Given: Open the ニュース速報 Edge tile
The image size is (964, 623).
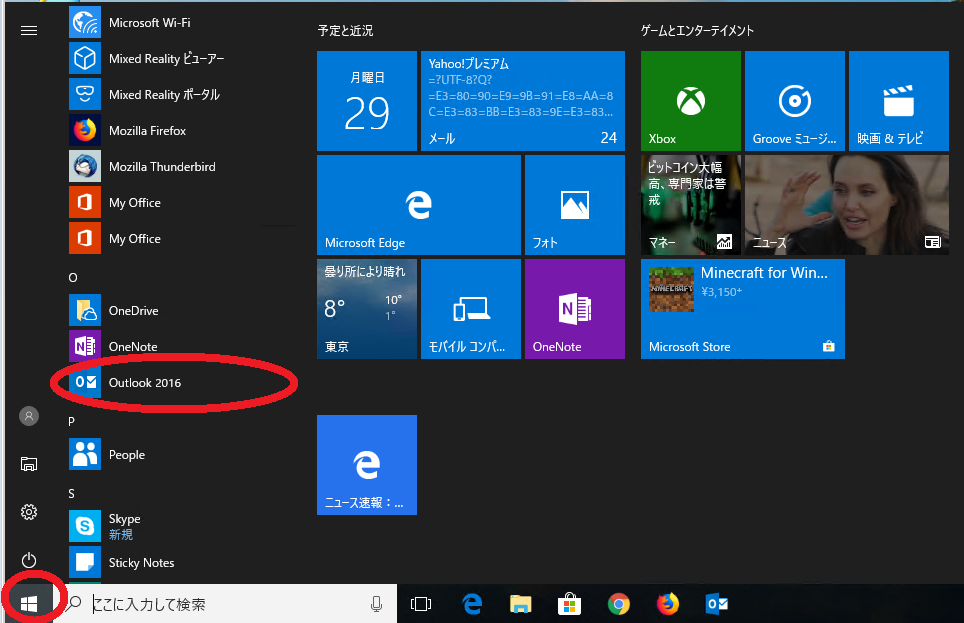Looking at the screenshot, I should [367, 465].
